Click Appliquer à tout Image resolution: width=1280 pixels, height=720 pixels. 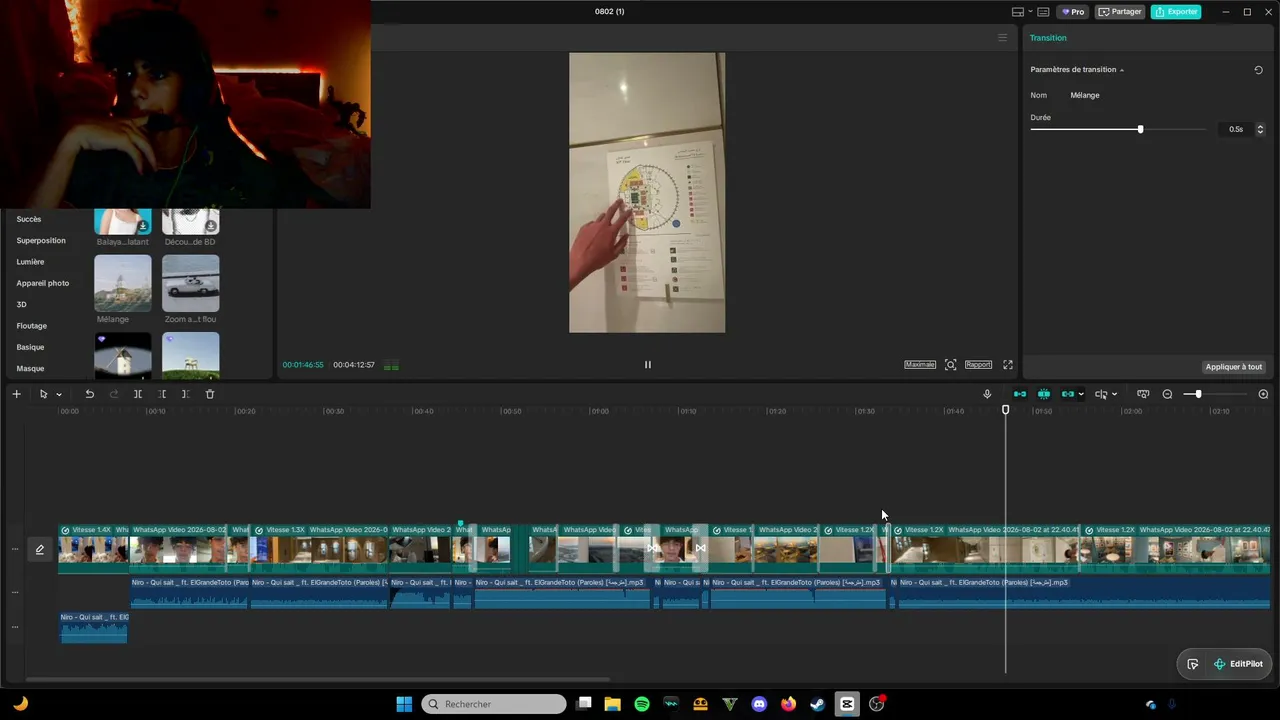(x=1234, y=367)
